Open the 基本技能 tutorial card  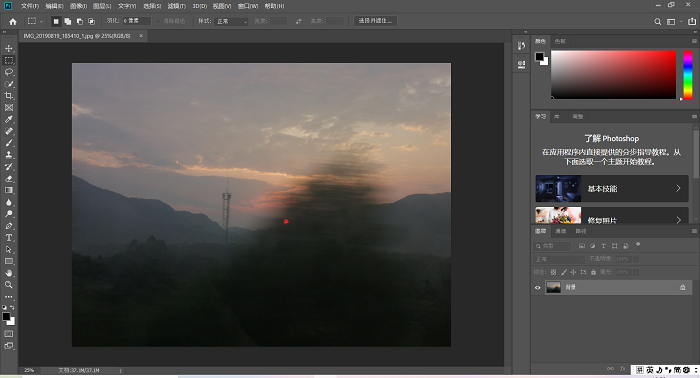point(612,188)
